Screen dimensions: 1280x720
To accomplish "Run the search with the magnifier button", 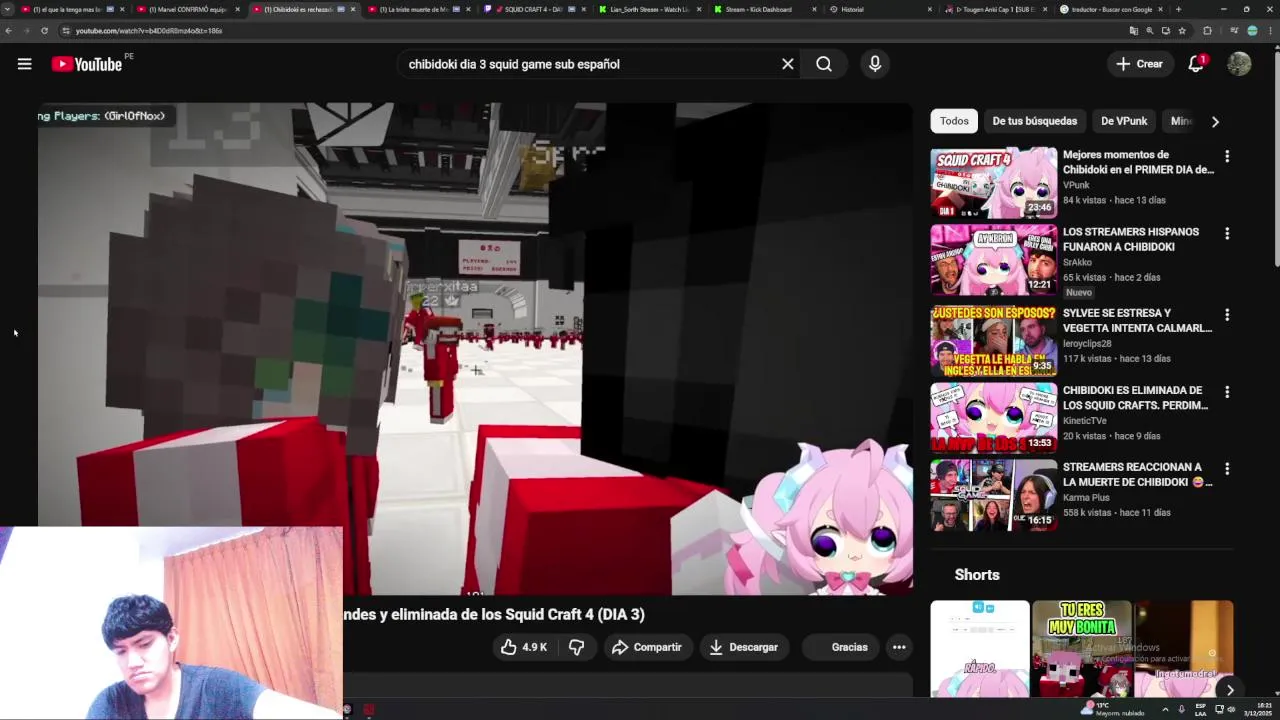I will tap(824, 64).
